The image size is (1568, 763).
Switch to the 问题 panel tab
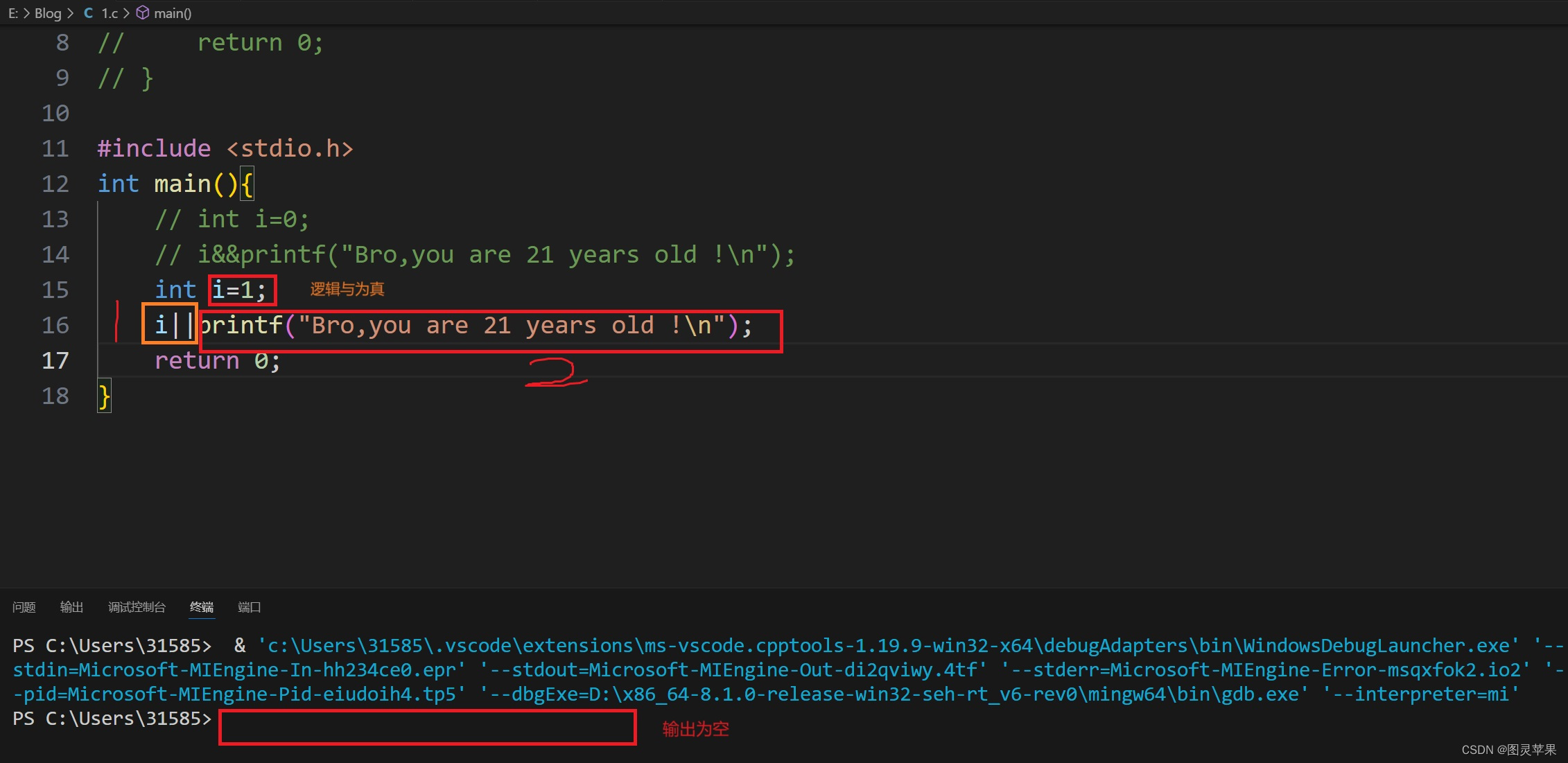[24, 607]
